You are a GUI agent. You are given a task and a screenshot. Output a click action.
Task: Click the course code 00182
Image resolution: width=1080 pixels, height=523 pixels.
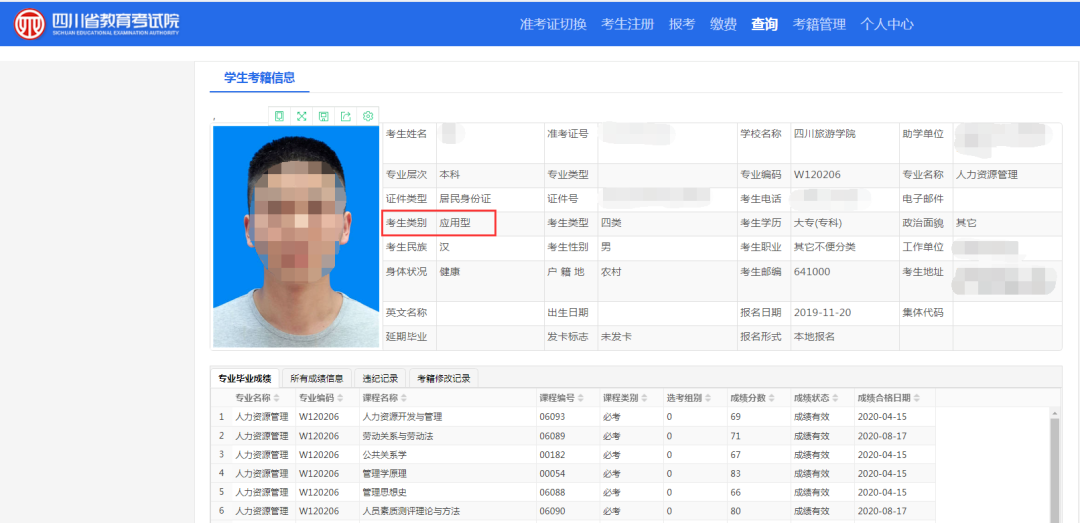point(552,455)
